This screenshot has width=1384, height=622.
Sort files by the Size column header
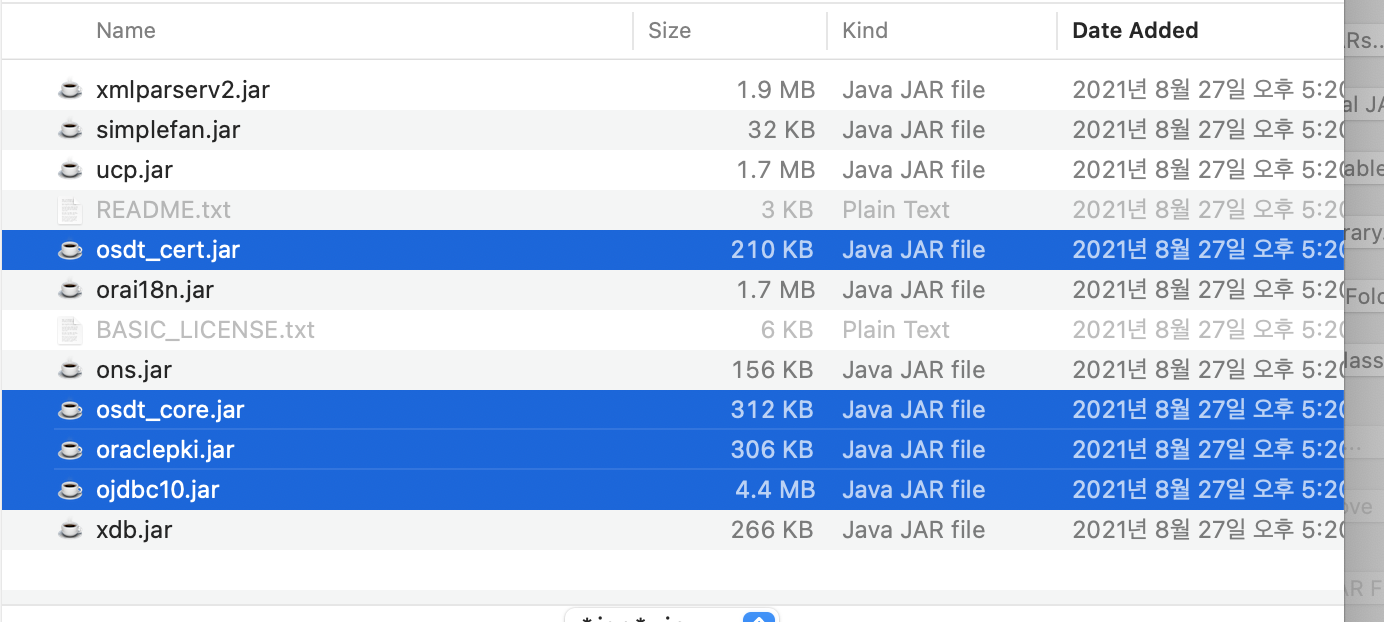670,31
